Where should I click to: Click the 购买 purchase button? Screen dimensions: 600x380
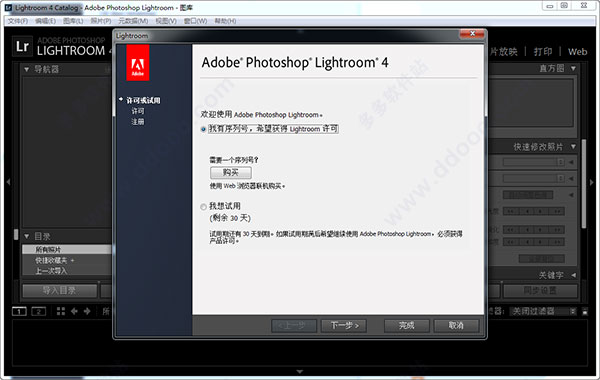[x=231, y=173]
